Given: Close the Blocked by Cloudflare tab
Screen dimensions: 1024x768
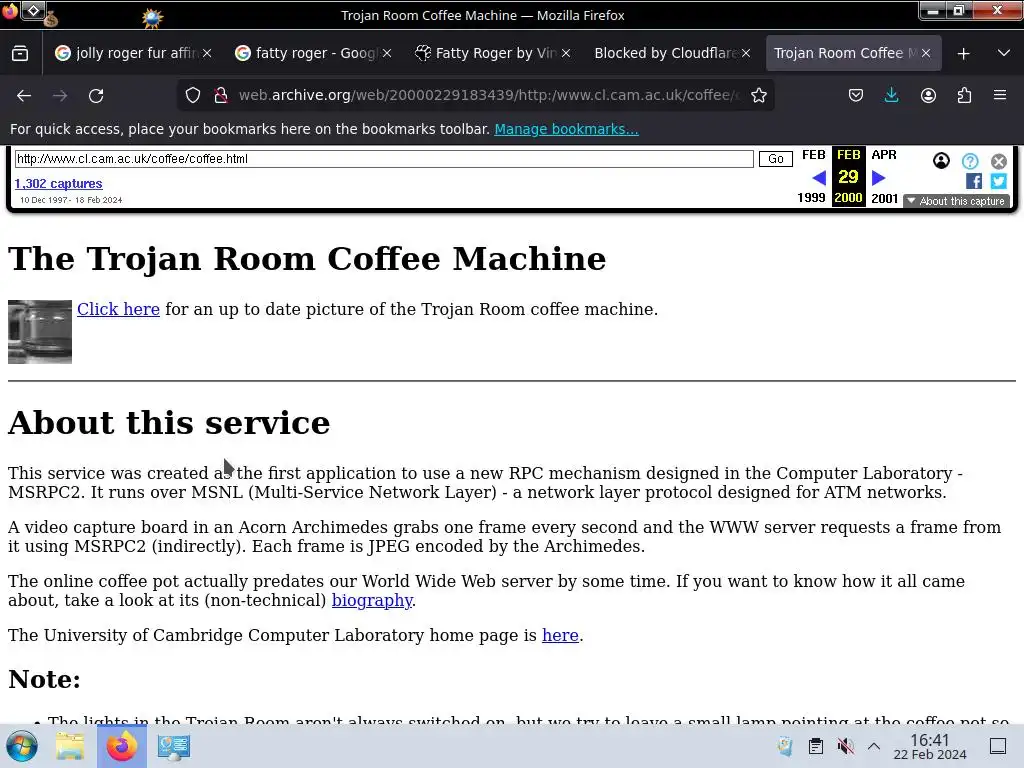Looking at the screenshot, I should click(746, 53).
